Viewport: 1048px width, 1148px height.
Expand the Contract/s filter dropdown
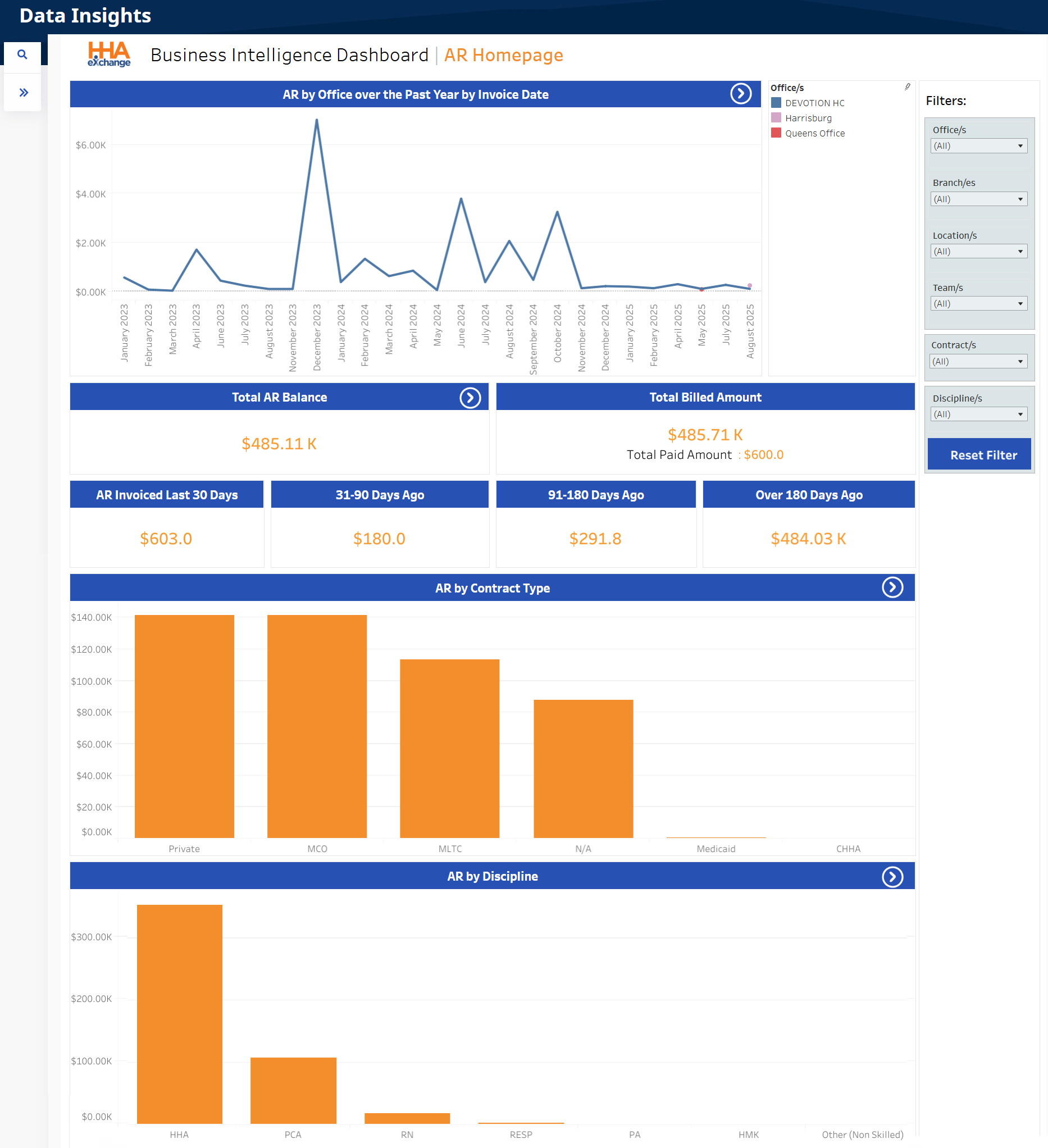pos(977,361)
